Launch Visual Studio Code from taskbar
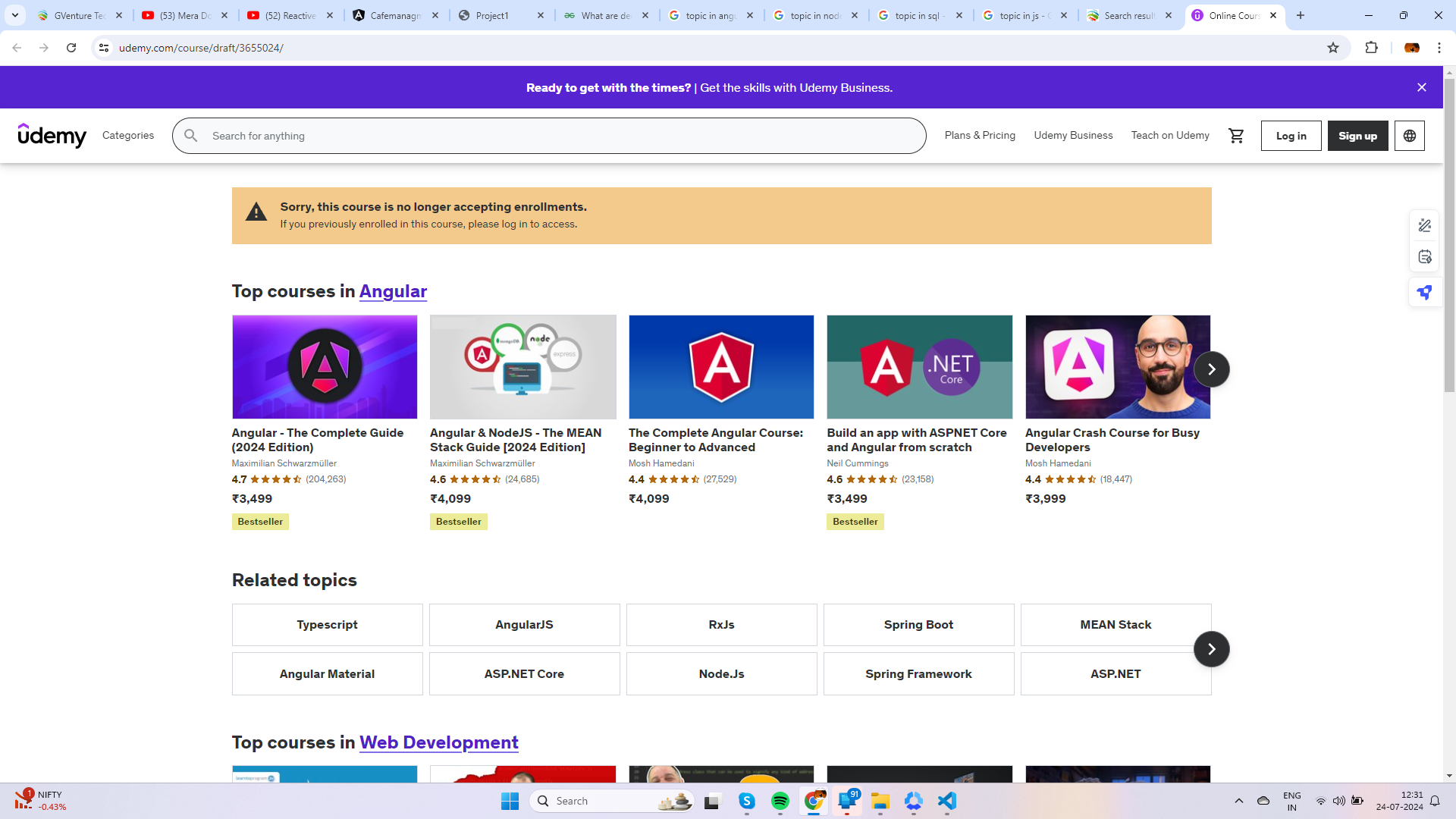 [x=946, y=801]
